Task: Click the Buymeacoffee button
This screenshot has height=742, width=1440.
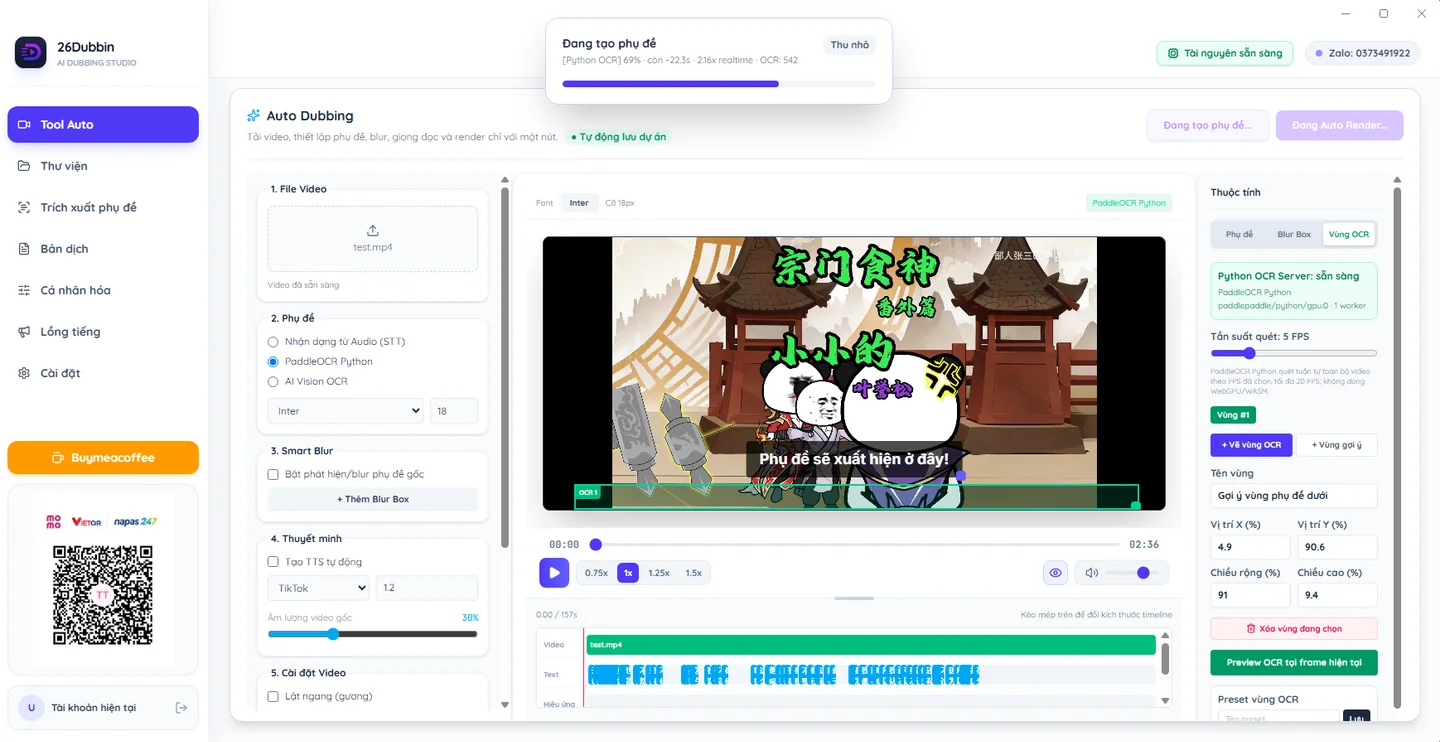Action: (x=103, y=458)
